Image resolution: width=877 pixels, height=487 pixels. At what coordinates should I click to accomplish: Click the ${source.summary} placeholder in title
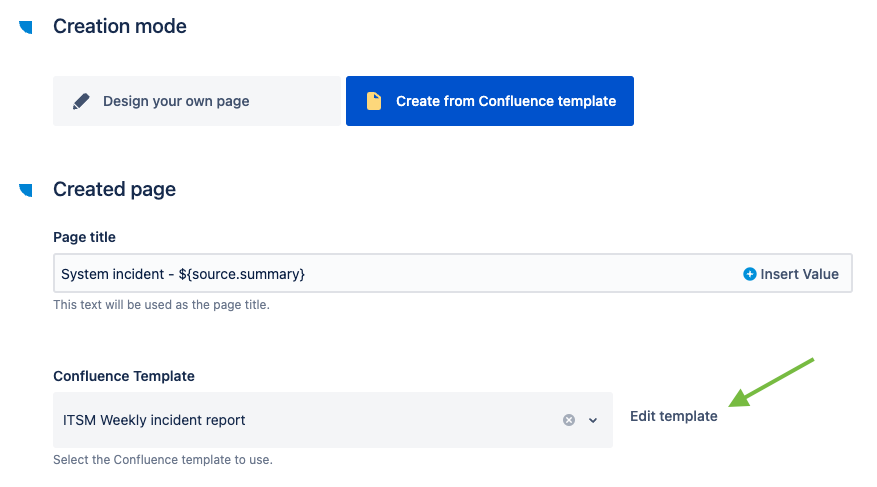point(241,274)
